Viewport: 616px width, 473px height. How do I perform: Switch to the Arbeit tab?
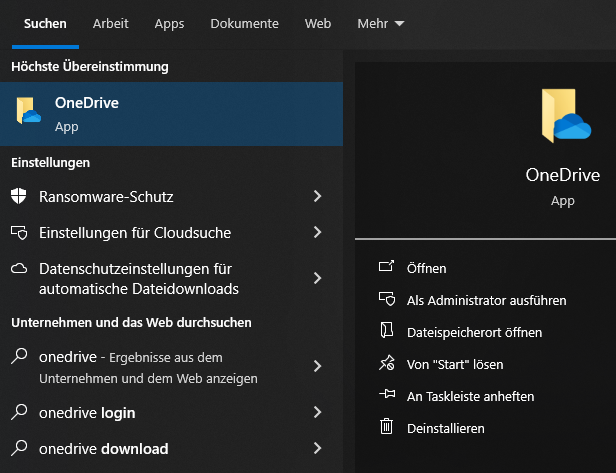(x=110, y=24)
